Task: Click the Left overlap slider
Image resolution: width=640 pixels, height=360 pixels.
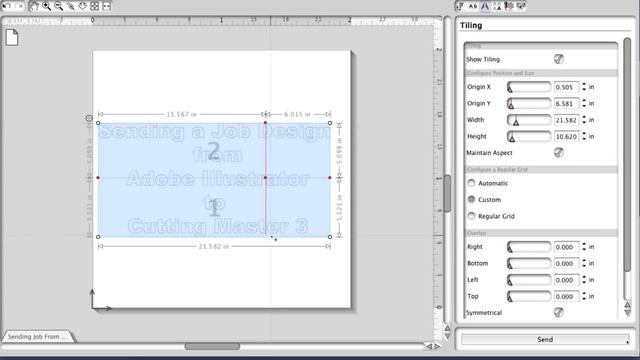Action: (x=529, y=280)
